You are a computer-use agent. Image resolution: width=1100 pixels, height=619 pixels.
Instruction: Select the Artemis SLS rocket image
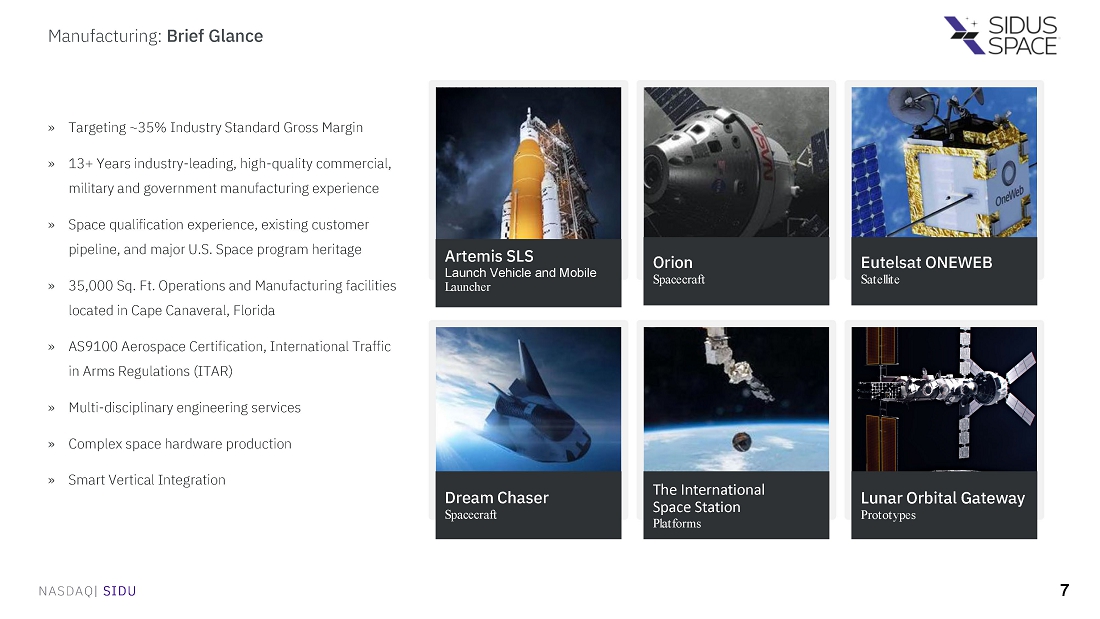tap(528, 162)
